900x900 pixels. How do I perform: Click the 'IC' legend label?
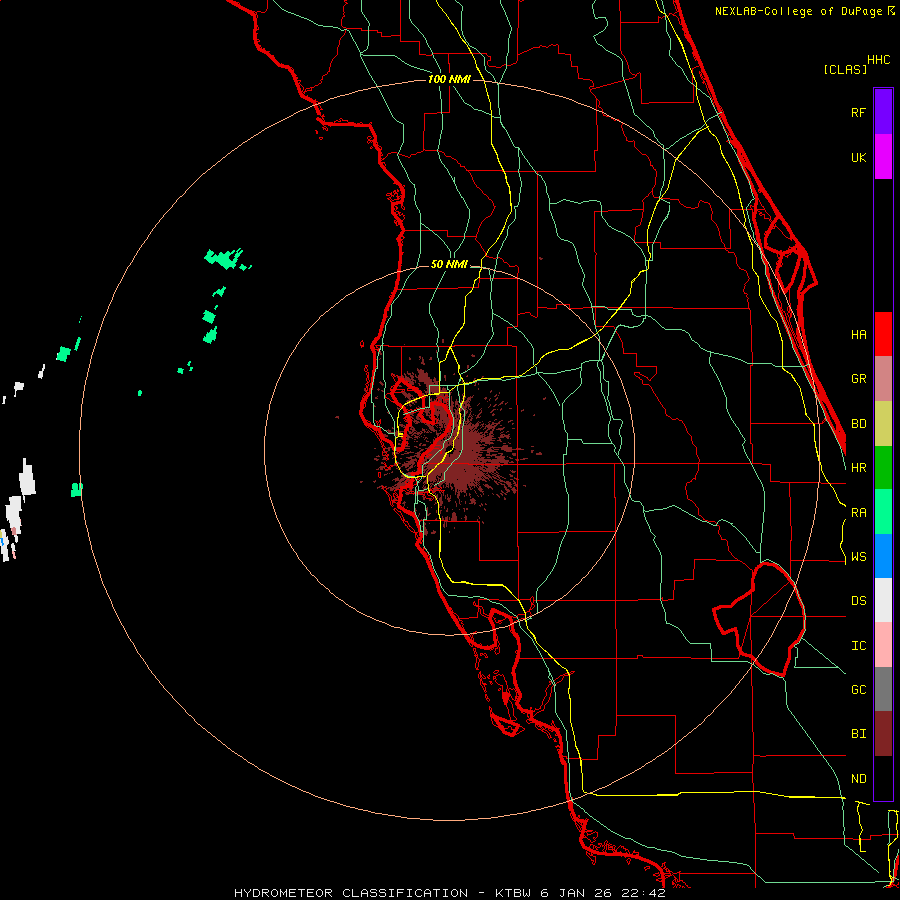pyautogui.click(x=858, y=646)
